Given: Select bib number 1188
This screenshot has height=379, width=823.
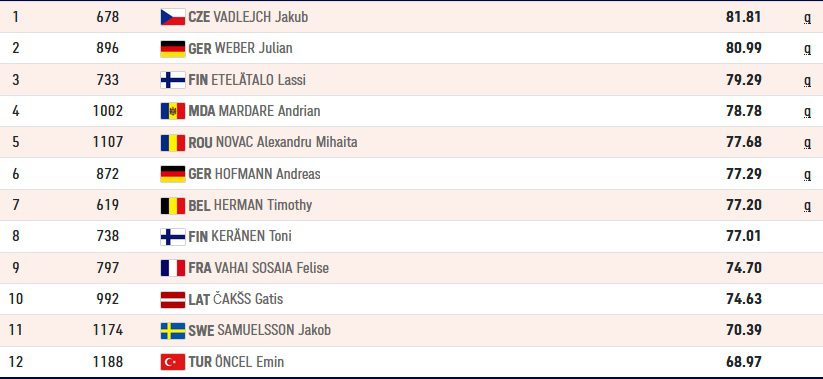Looking at the screenshot, I should point(108,362).
